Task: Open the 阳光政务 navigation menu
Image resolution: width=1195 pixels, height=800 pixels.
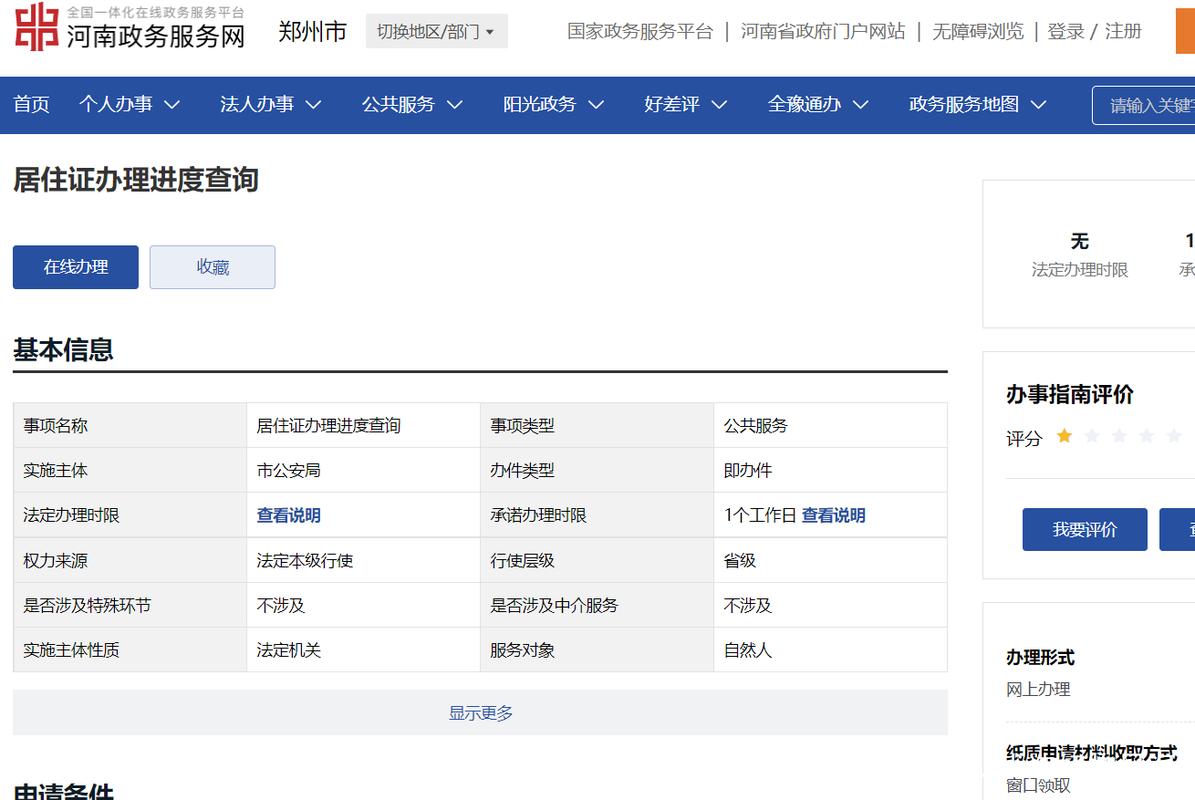Action: [553, 105]
